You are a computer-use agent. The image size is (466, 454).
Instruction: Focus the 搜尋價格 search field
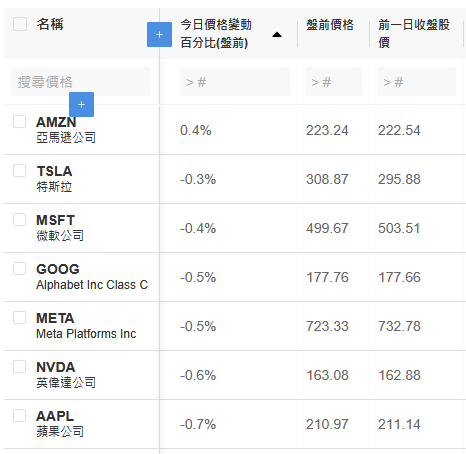point(81,82)
